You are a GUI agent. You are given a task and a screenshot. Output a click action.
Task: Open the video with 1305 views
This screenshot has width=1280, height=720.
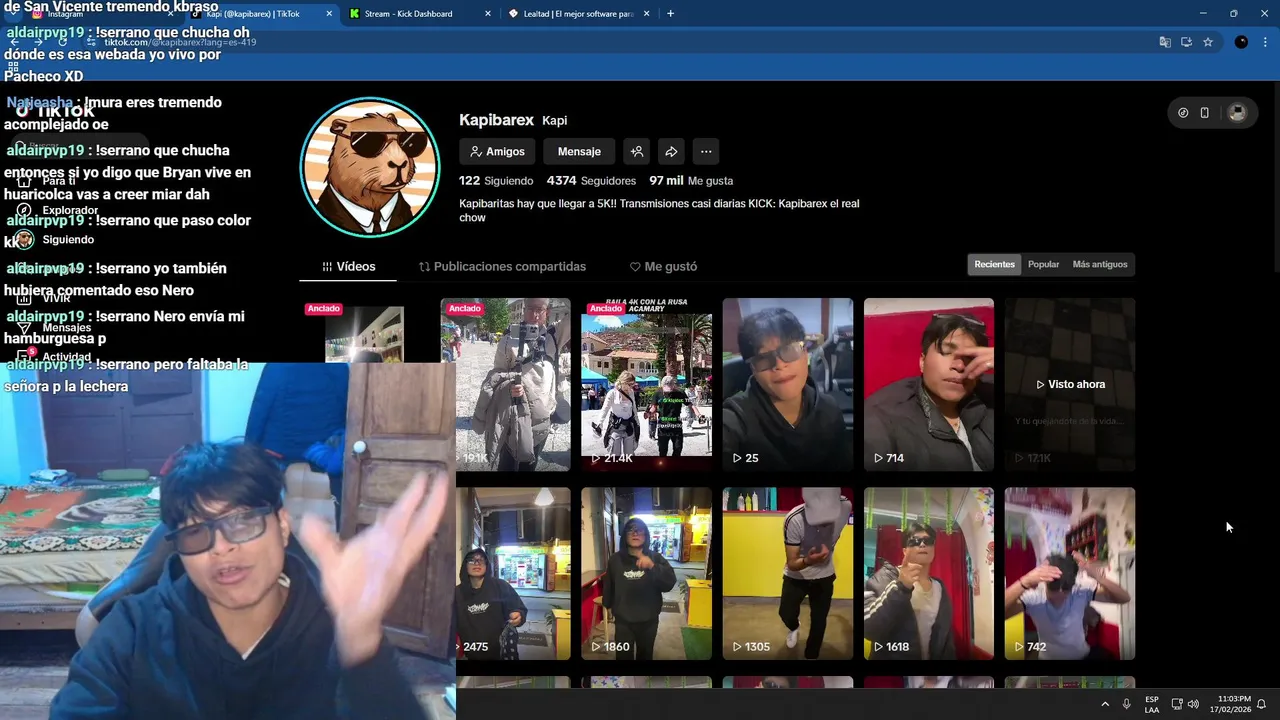tap(787, 574)
